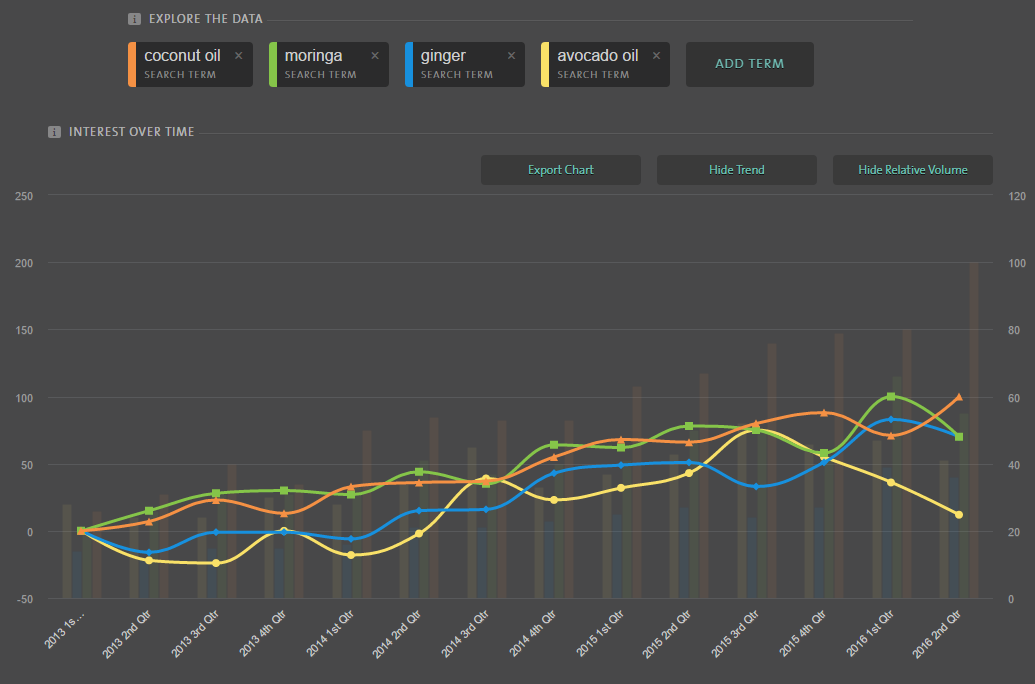The height and width of the screenshot is (684, 1035).
Task: Hide the trend lines
Action: tap(736, 170)
